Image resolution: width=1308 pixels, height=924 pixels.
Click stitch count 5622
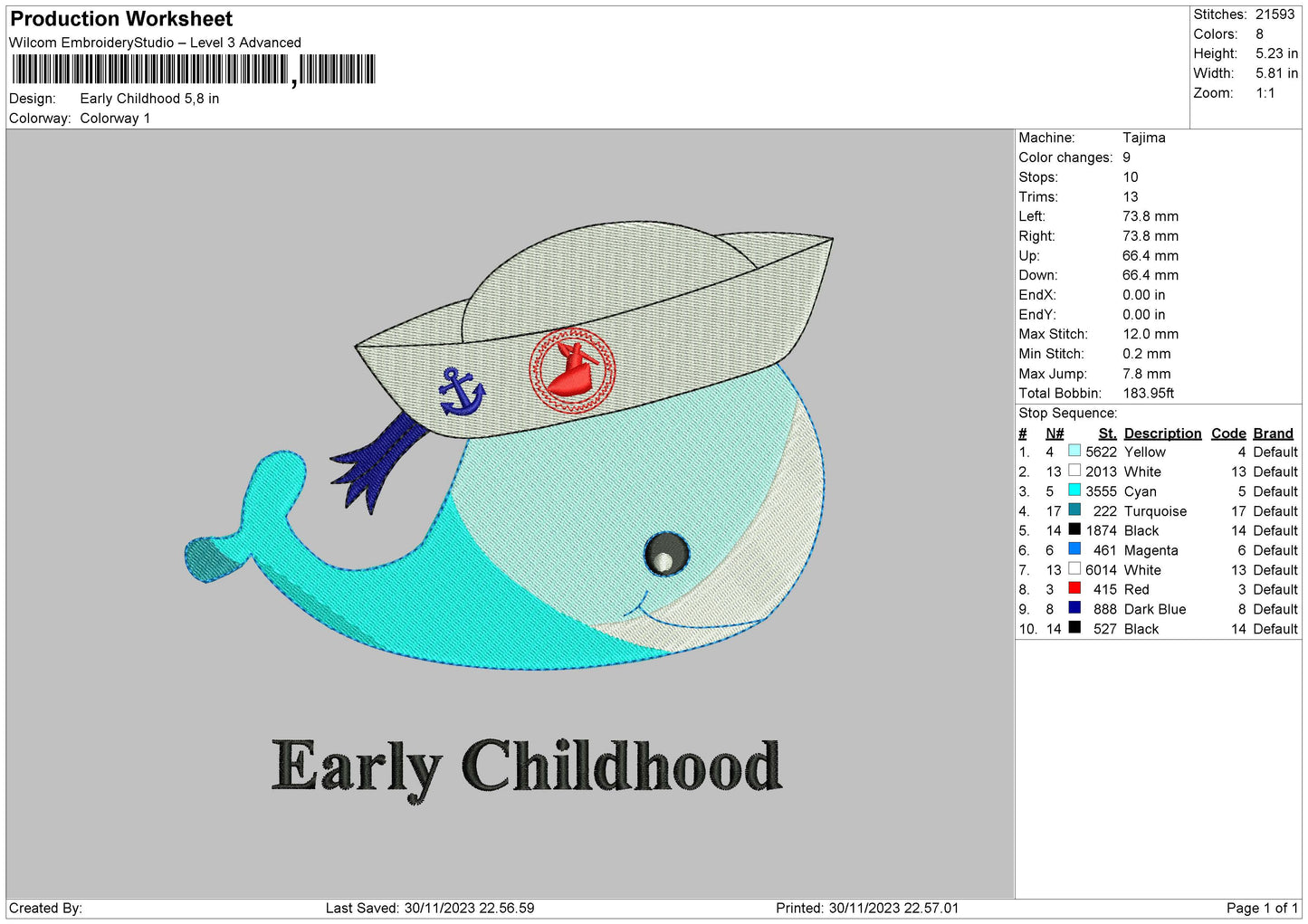1101,452
